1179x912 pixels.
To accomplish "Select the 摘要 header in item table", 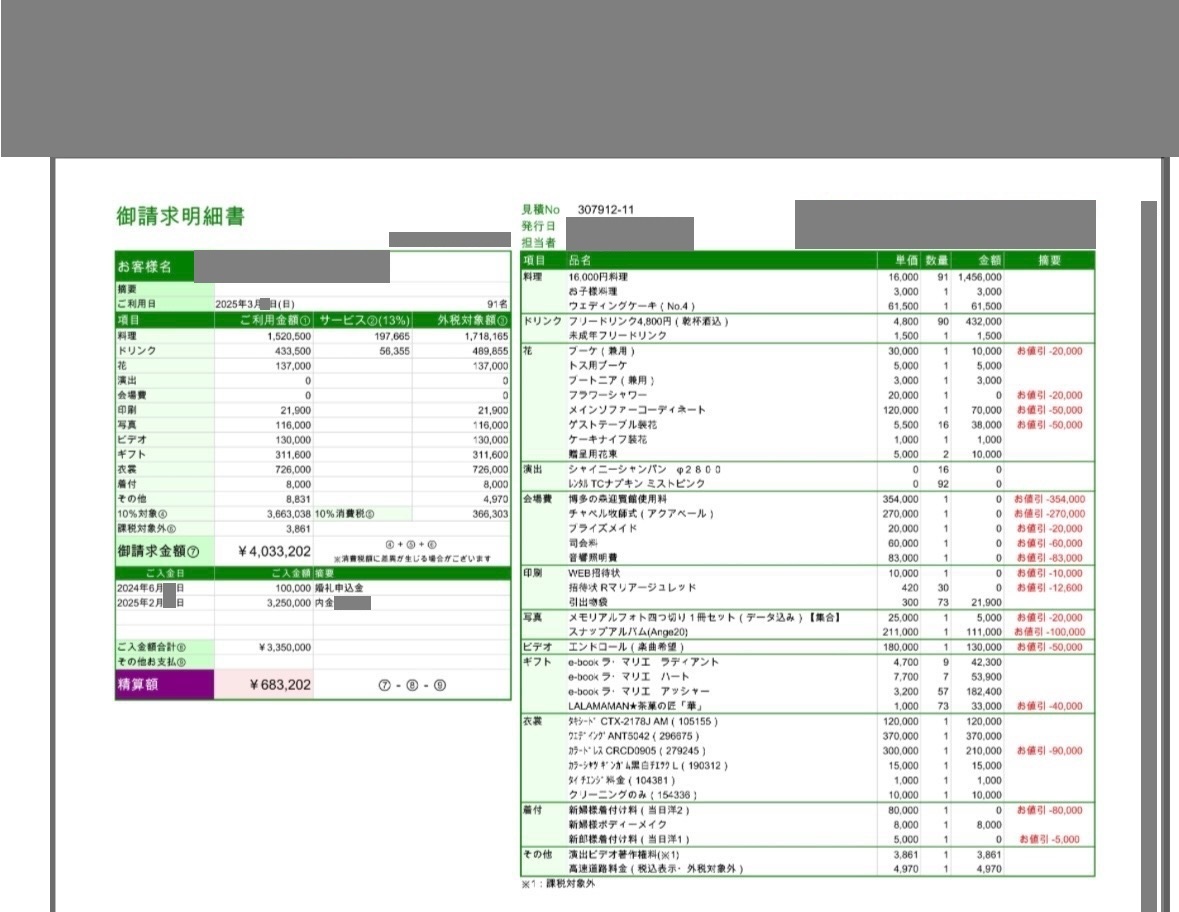I will coord(1050,260).
